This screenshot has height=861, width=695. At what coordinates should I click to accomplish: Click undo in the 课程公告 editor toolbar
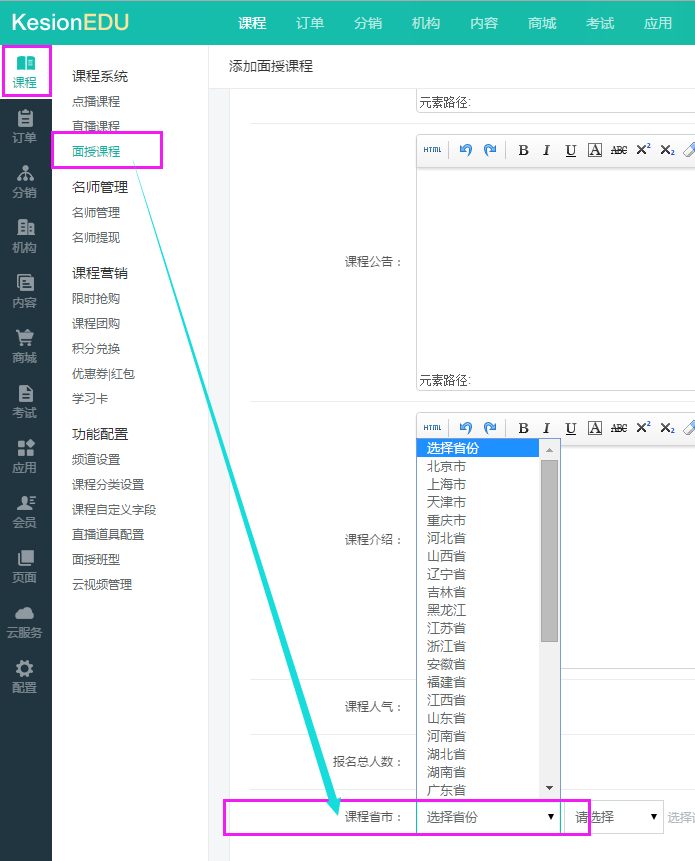click(465, 150)
